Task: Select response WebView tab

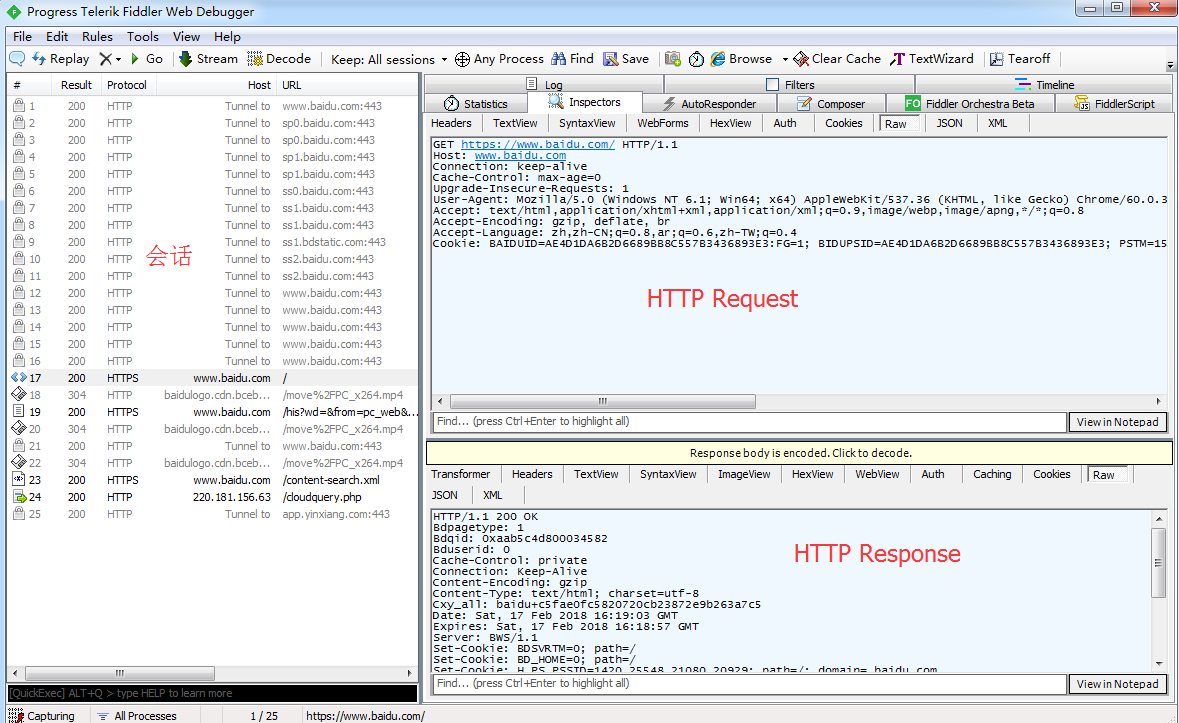Action: pos(877,474)
